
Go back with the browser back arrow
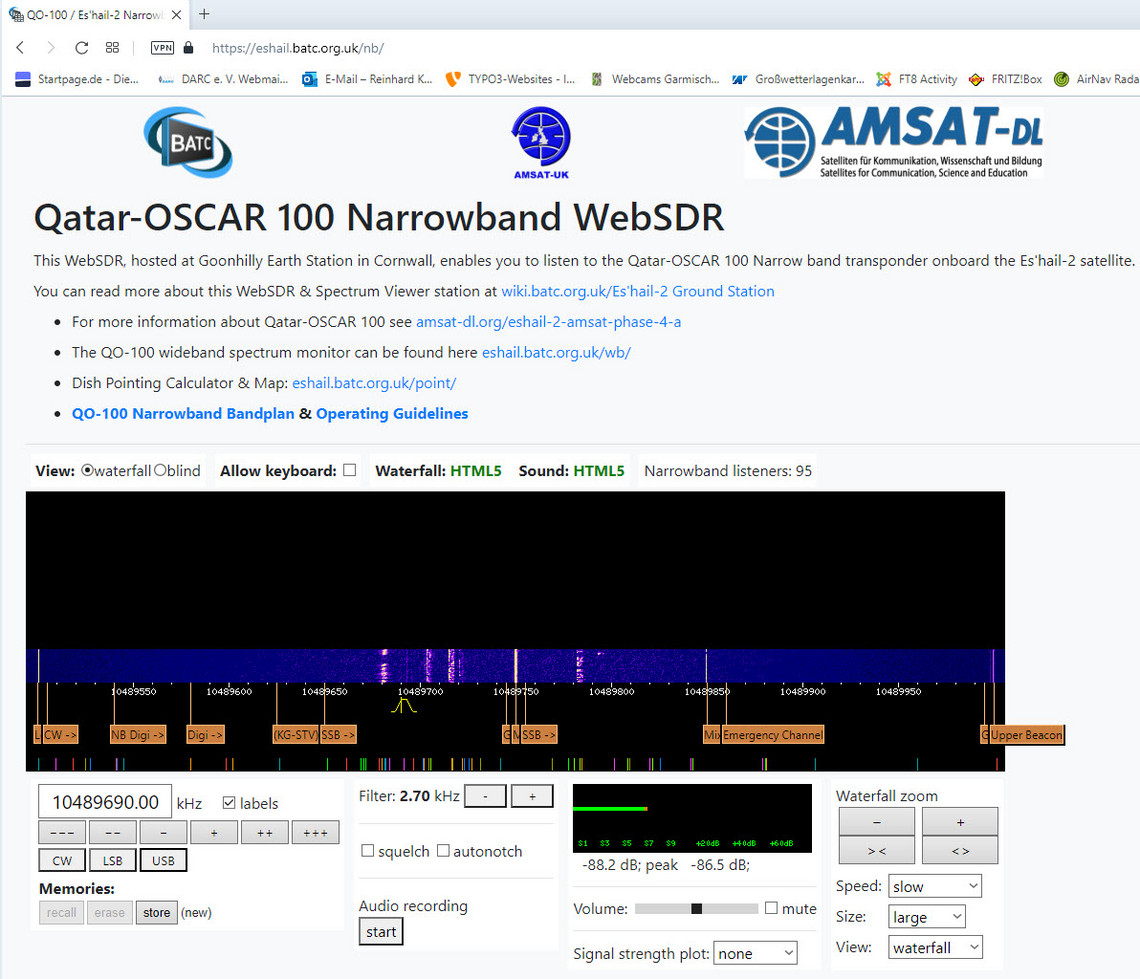[20, 48]
